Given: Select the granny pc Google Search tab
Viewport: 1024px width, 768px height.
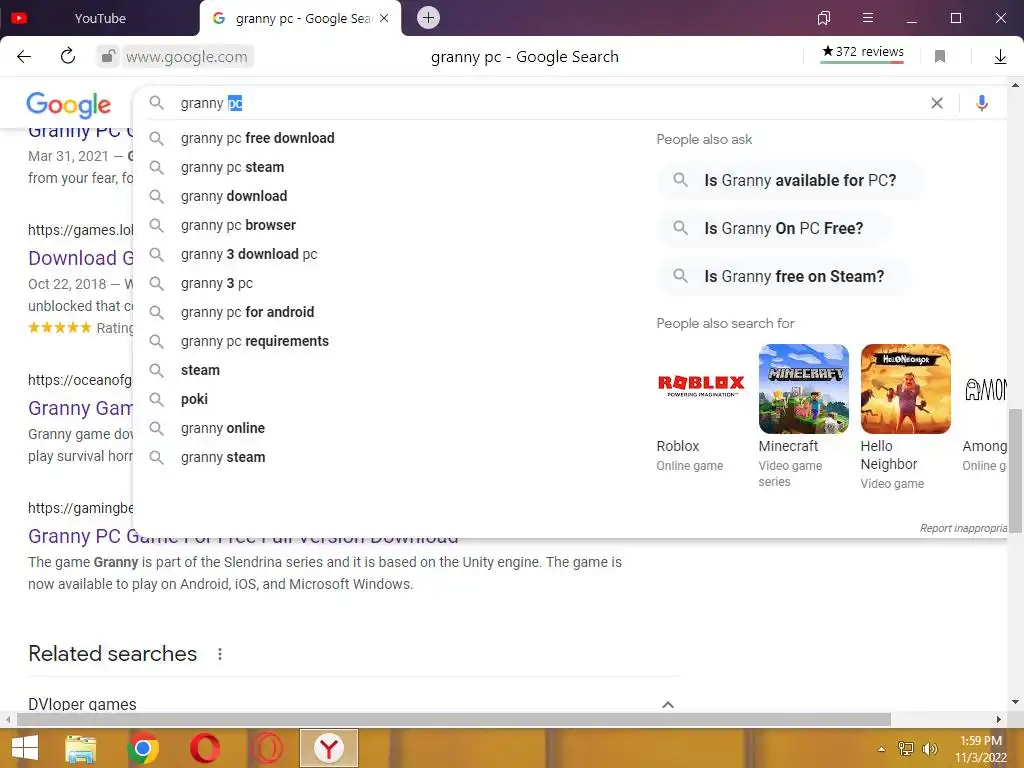Looking at the screenshot, I should 300,18.
